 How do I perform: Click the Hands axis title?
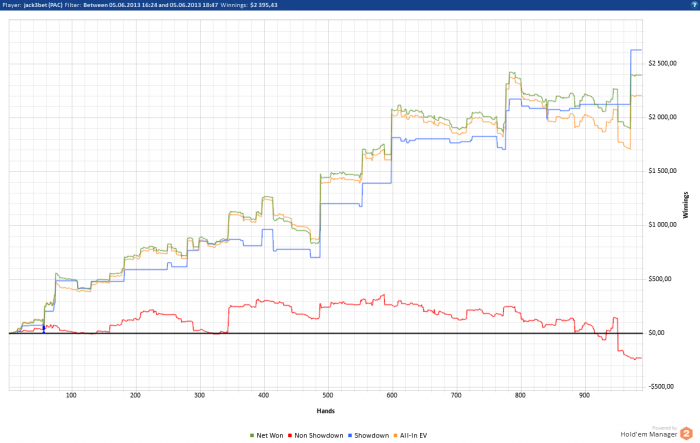click(325, 411)
